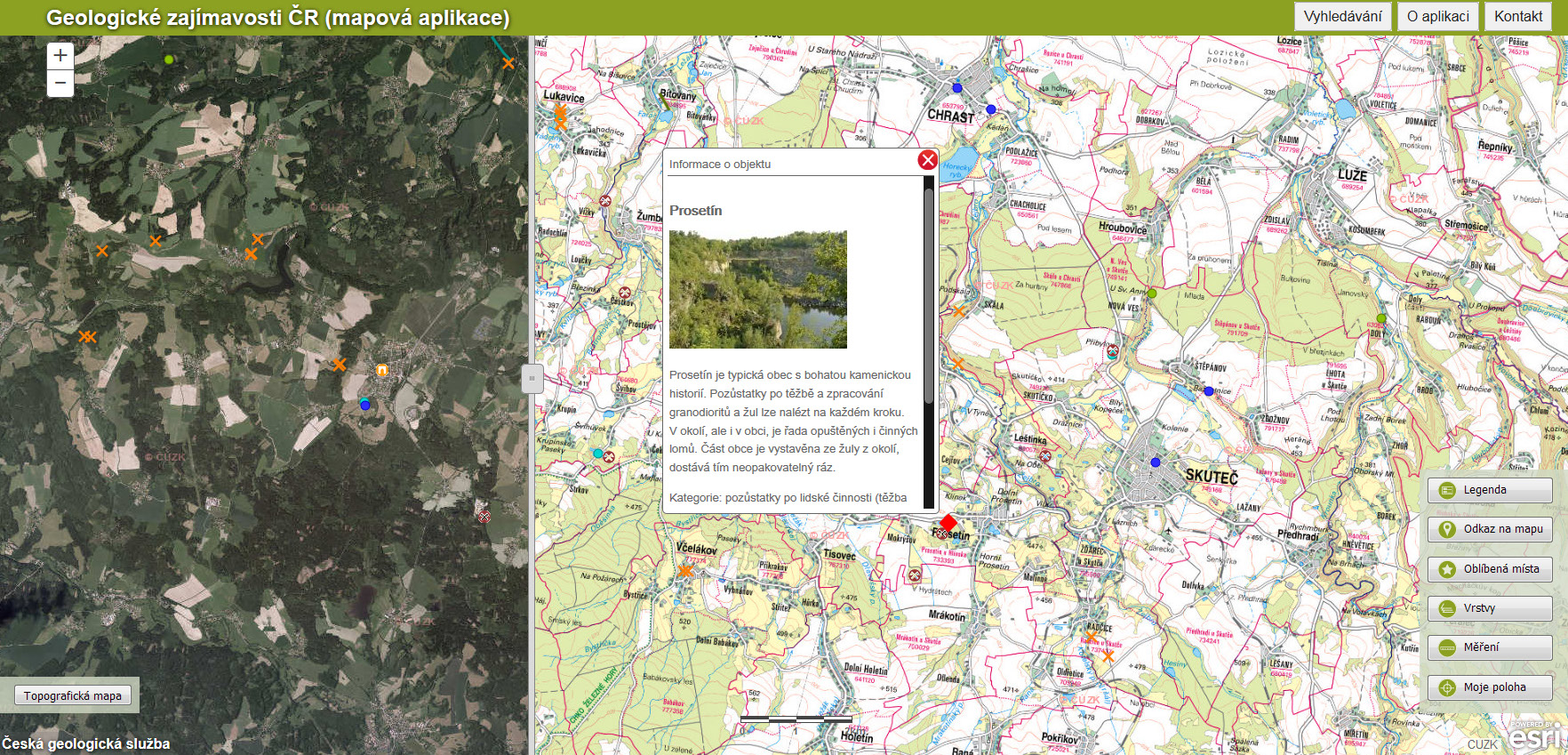Click the esri logo

[1535, 736]
